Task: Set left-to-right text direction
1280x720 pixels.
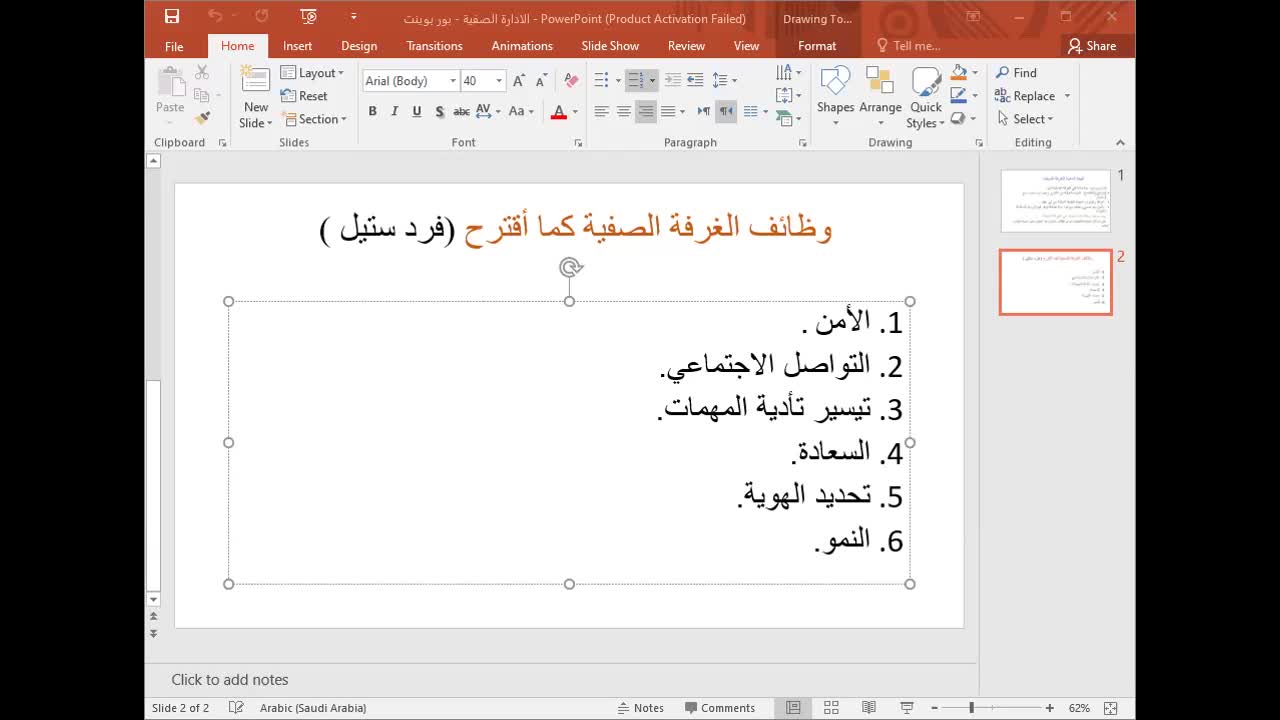Action: click(x=704, y=111)
